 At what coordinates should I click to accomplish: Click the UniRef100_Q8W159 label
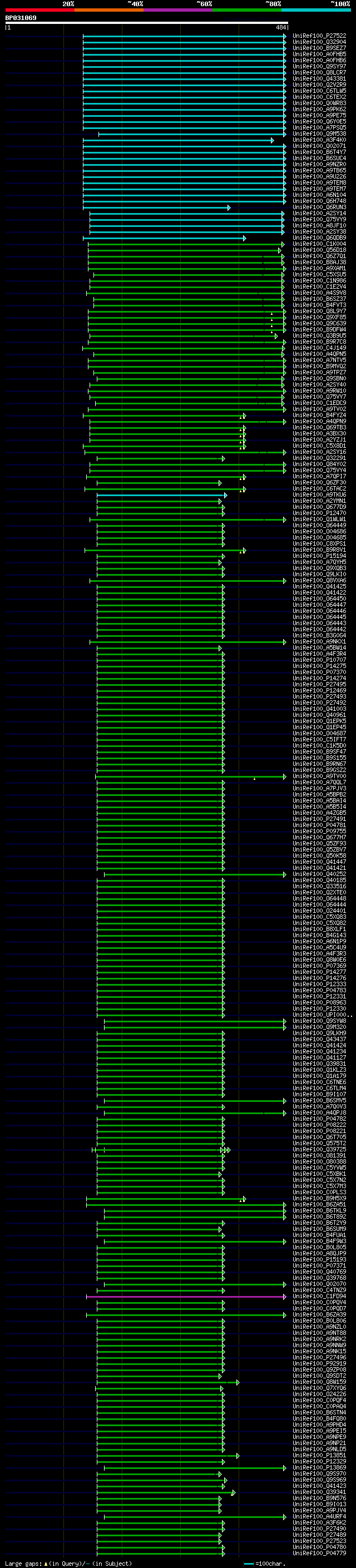319,1383
